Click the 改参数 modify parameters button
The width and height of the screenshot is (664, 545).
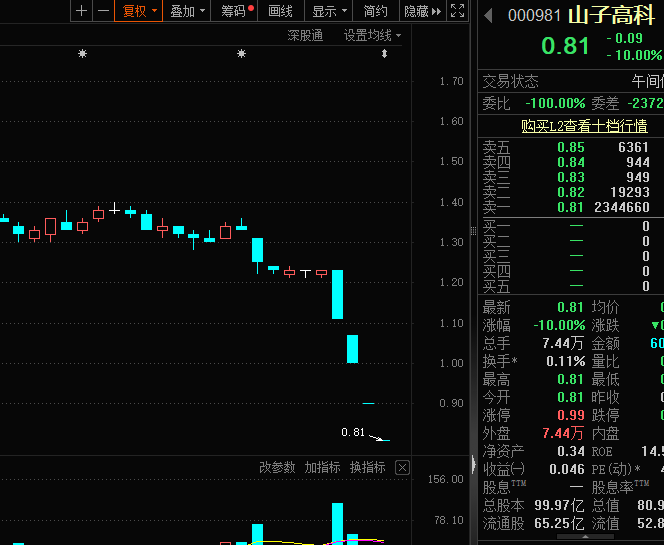tap(277, 467)
